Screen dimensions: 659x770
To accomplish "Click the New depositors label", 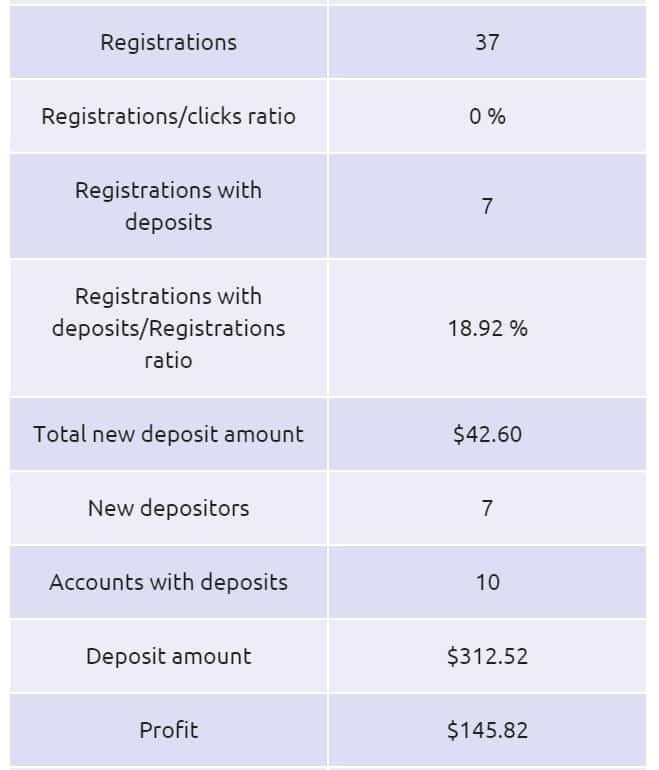I will (x=168, y=508).
